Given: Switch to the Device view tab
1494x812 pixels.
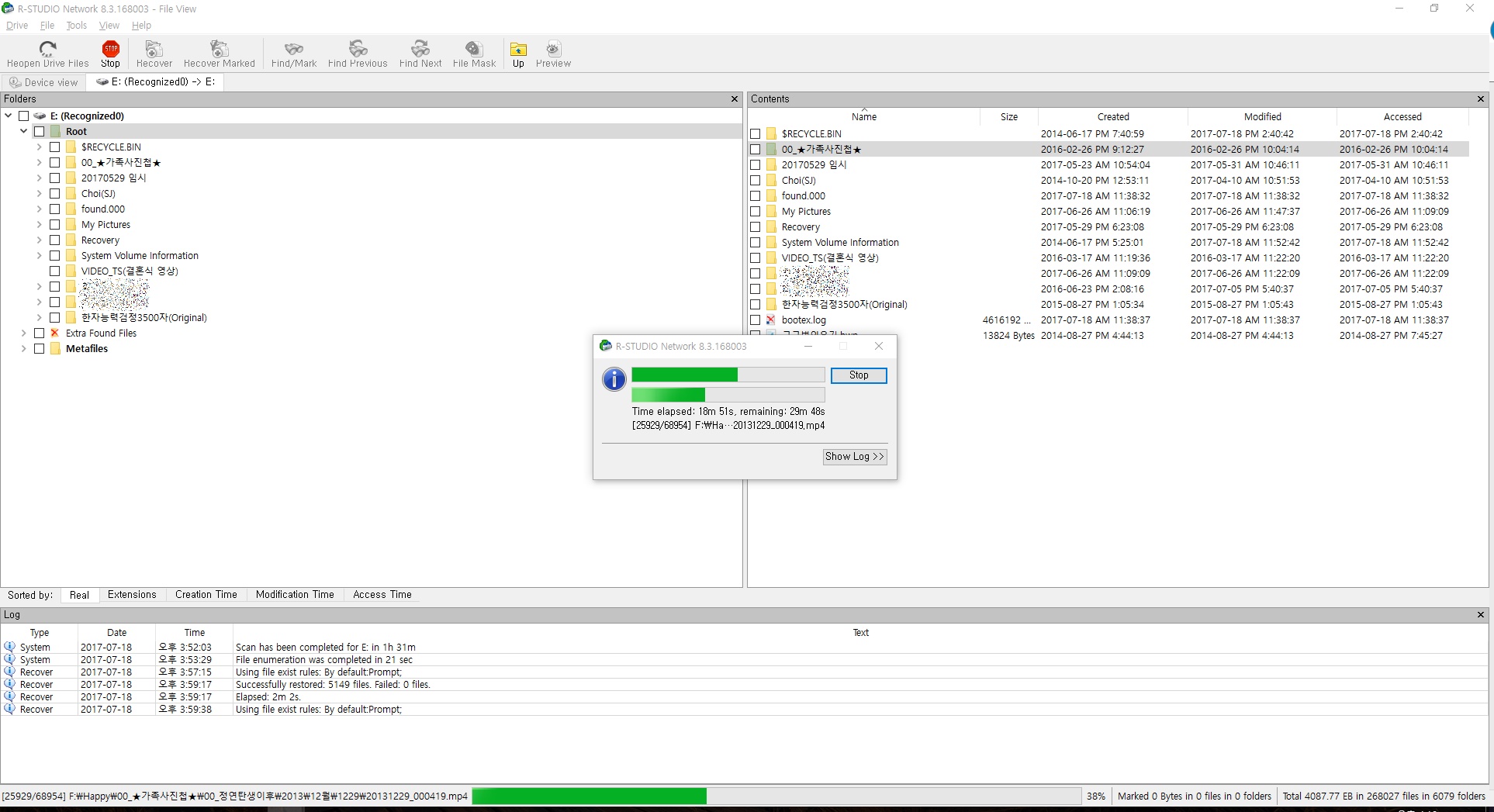Looking at the screenshot, I should point(43,82).
